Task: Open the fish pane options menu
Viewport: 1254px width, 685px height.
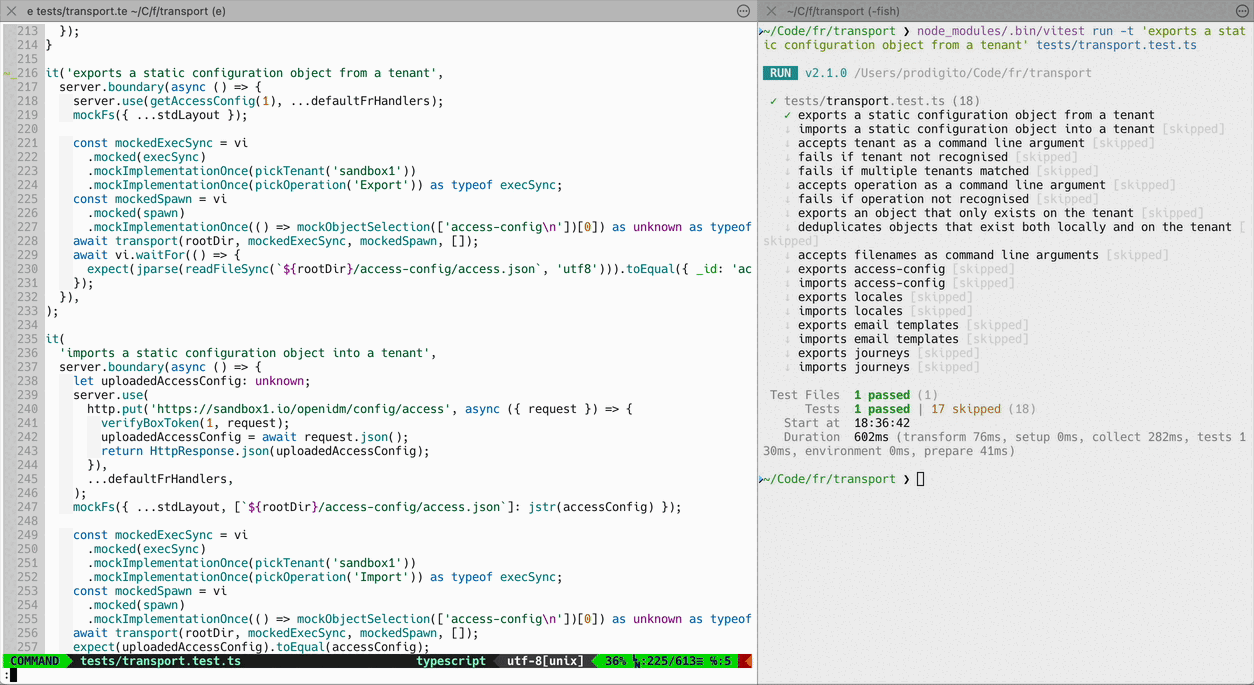Action: click(1240, 10)
